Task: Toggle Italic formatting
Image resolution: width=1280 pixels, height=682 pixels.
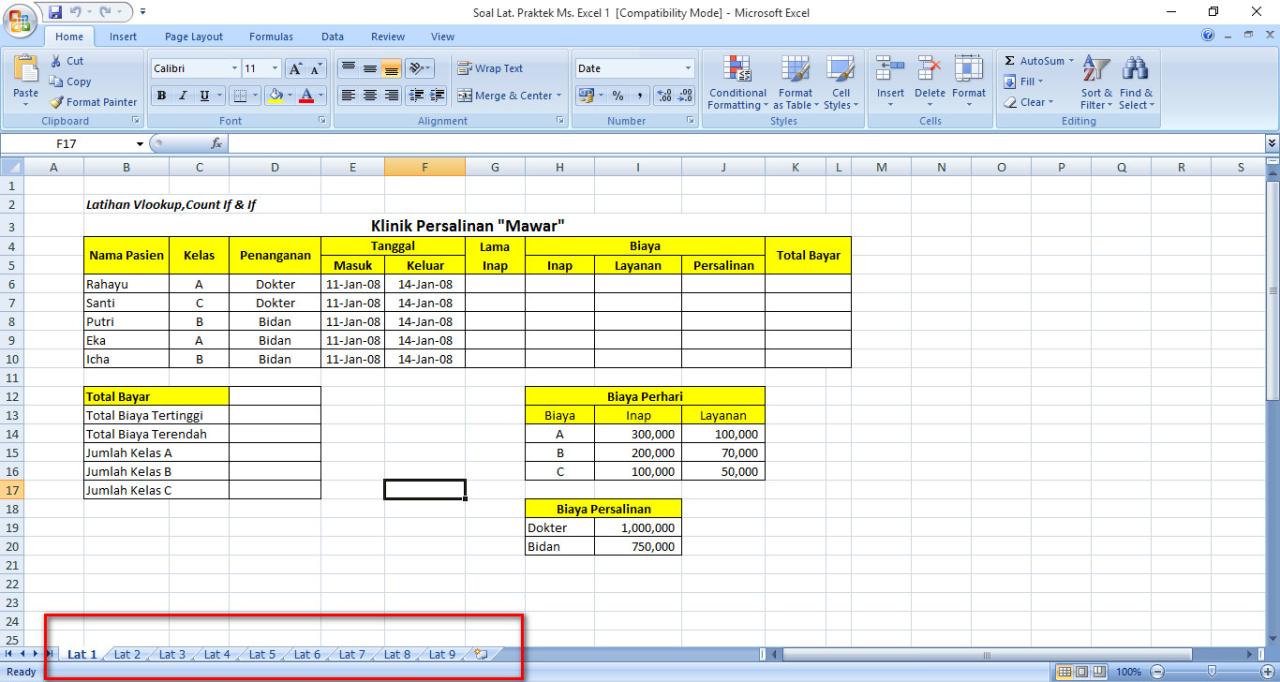Action: (x=181, y=96)
